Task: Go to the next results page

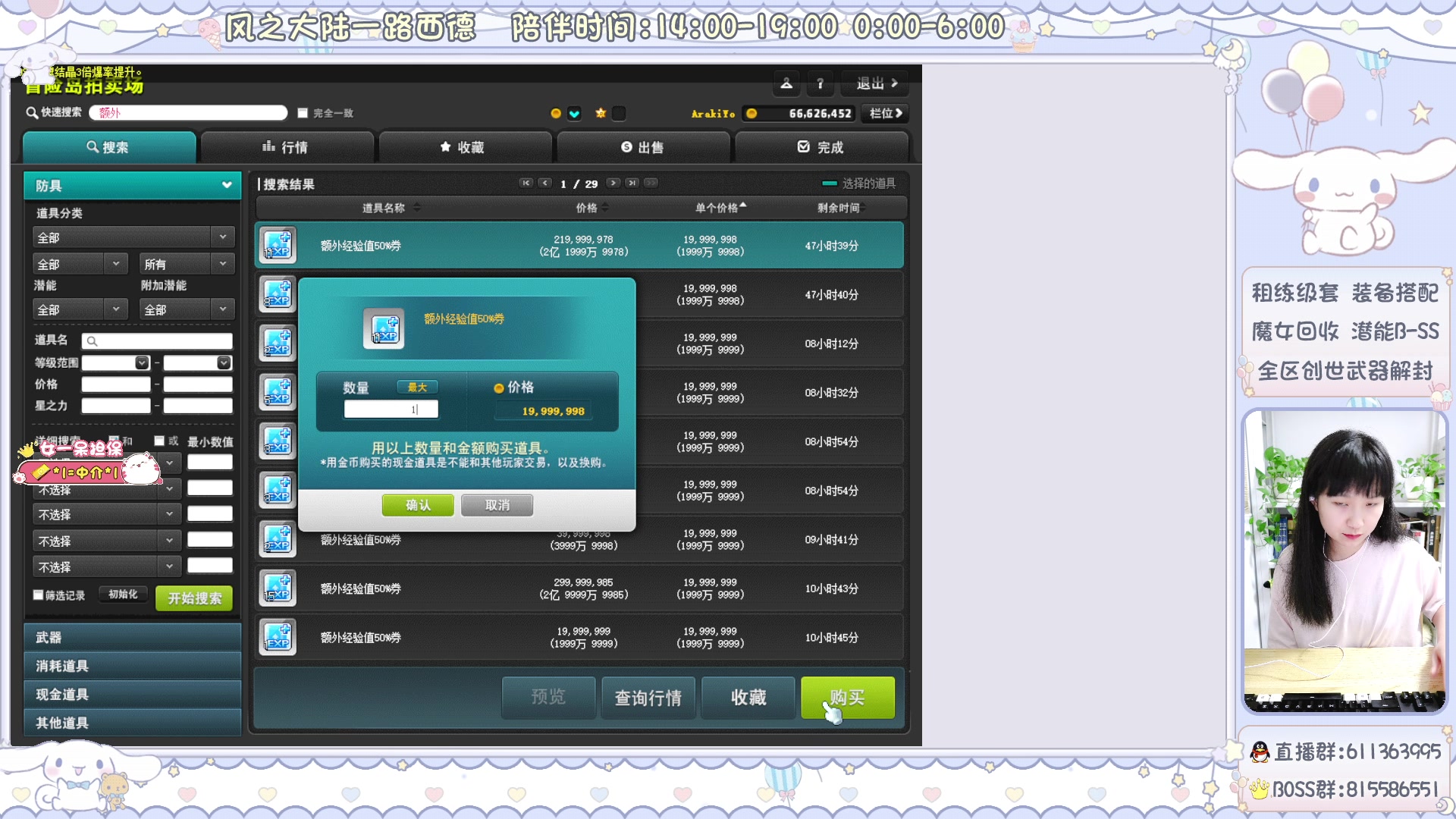Action: pyautogui.click(x=613, y=183)
